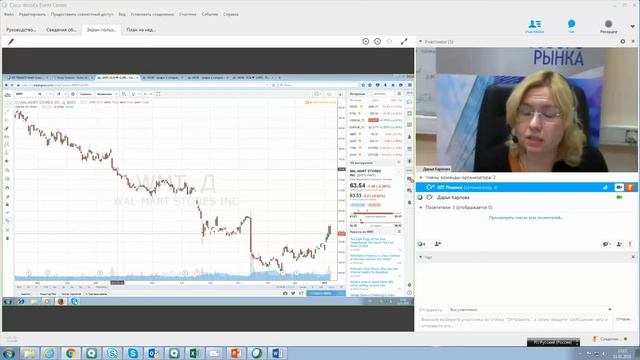Zoom out of the shared screen
Screen dimensions: 640x360
(378, 42)
